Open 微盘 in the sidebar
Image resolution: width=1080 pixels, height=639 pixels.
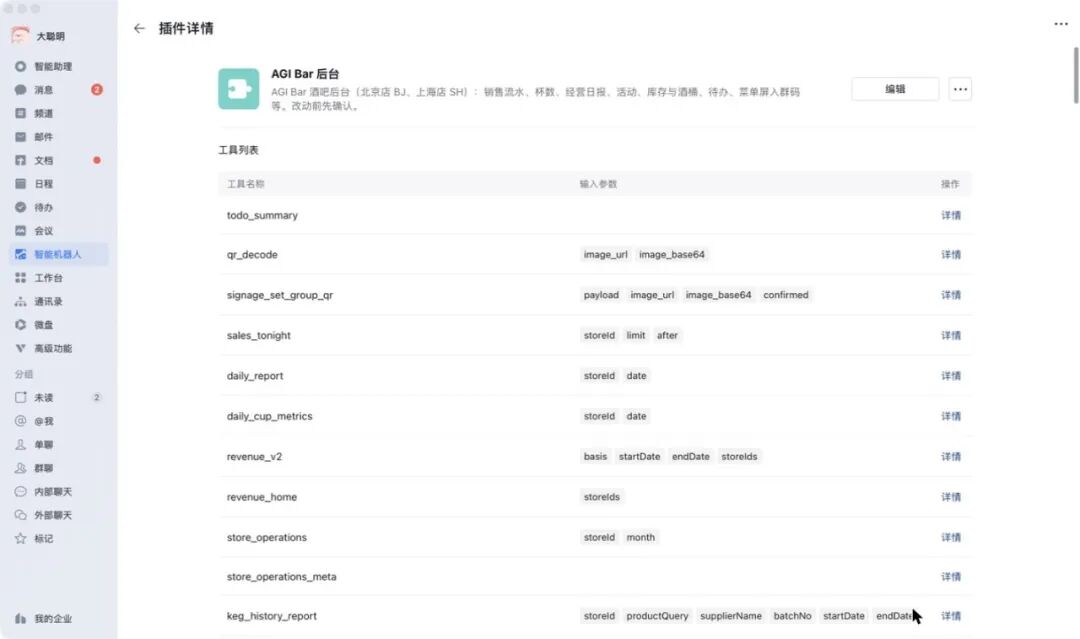pyautogui.click(x=59, y=324)
